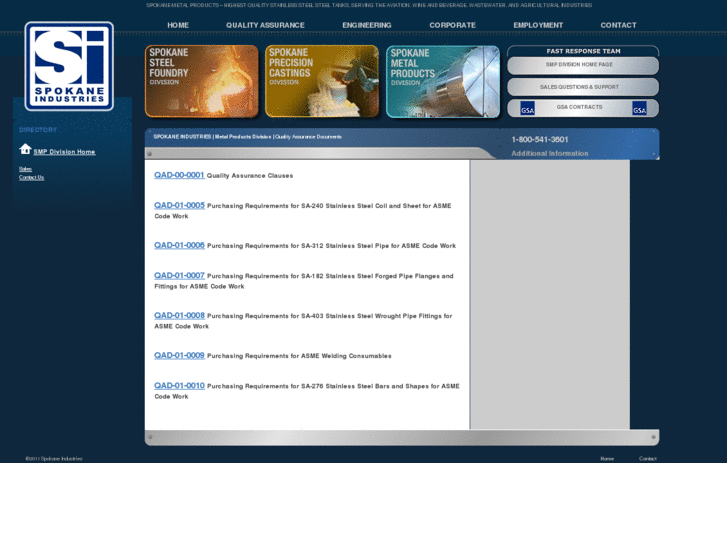This screenshot has width=727, height=545.
Task: Click the breadcrumb text Quality Assurance Documents
Action: point(308,137)
